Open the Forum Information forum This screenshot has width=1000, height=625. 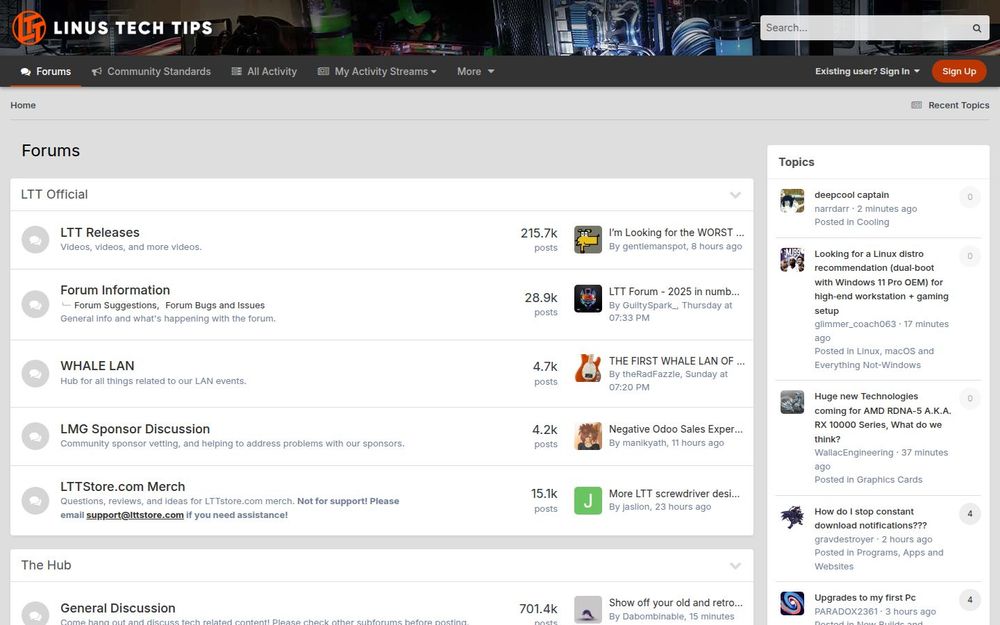[x=115, y=290]
